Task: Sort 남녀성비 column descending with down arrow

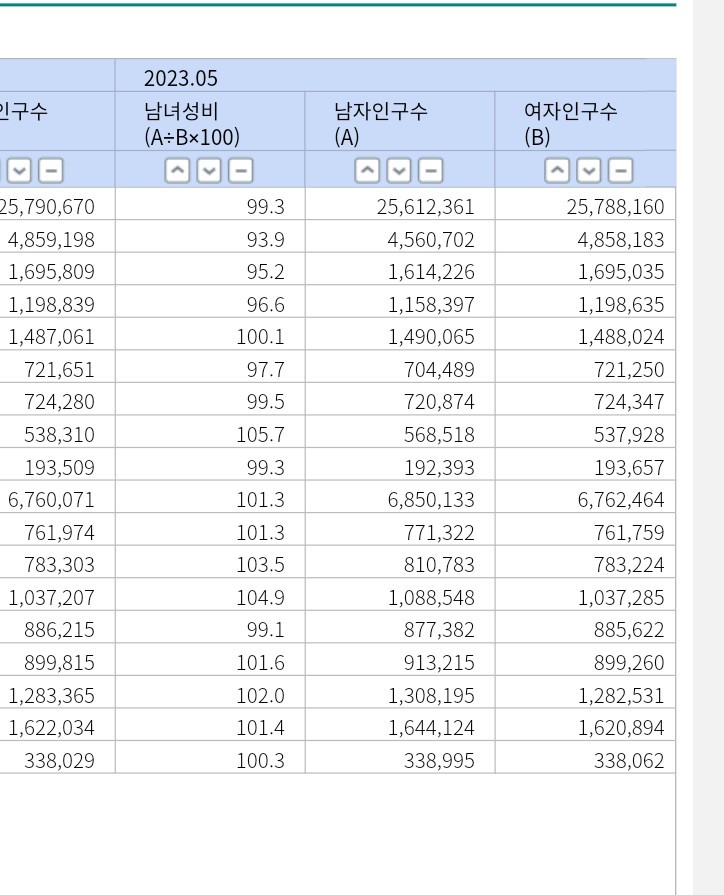Action: pyautogui.click(x=209, y=171)
